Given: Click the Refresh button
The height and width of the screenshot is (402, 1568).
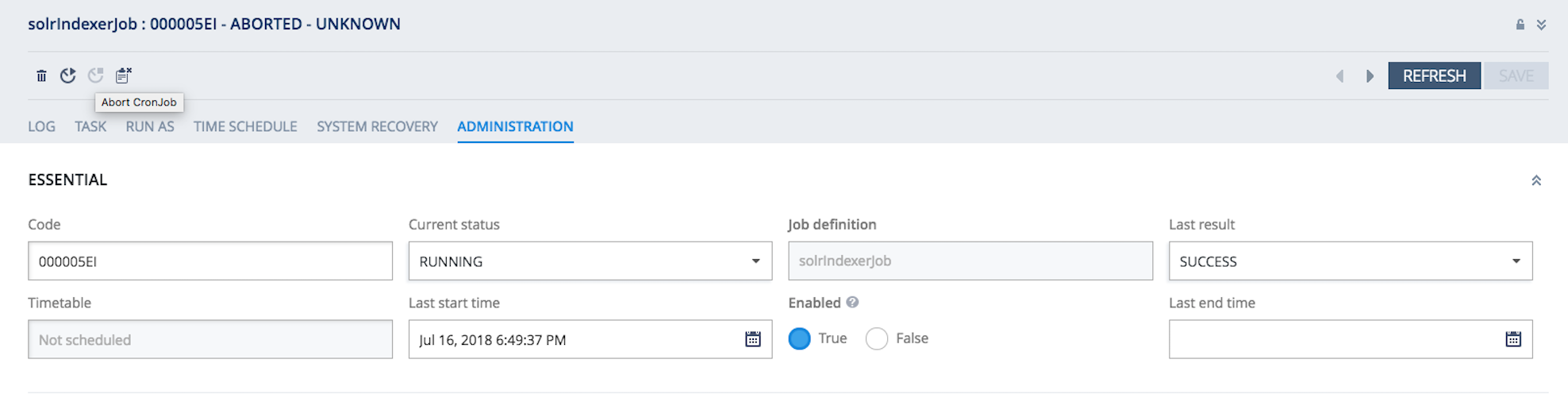Looking at the screenshot, I should click(1434, 75).
